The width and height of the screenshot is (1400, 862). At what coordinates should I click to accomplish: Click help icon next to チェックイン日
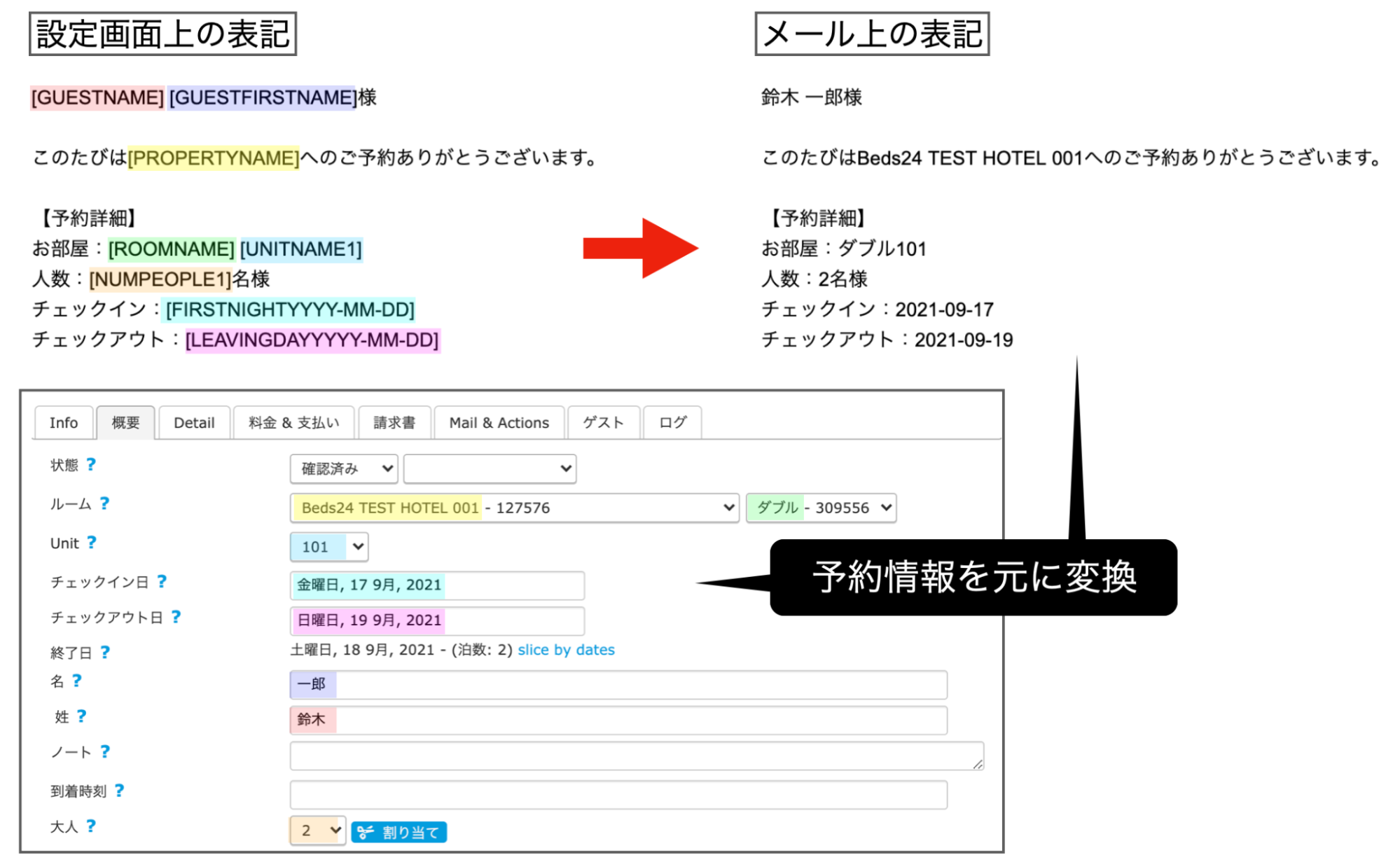point(162,581)
